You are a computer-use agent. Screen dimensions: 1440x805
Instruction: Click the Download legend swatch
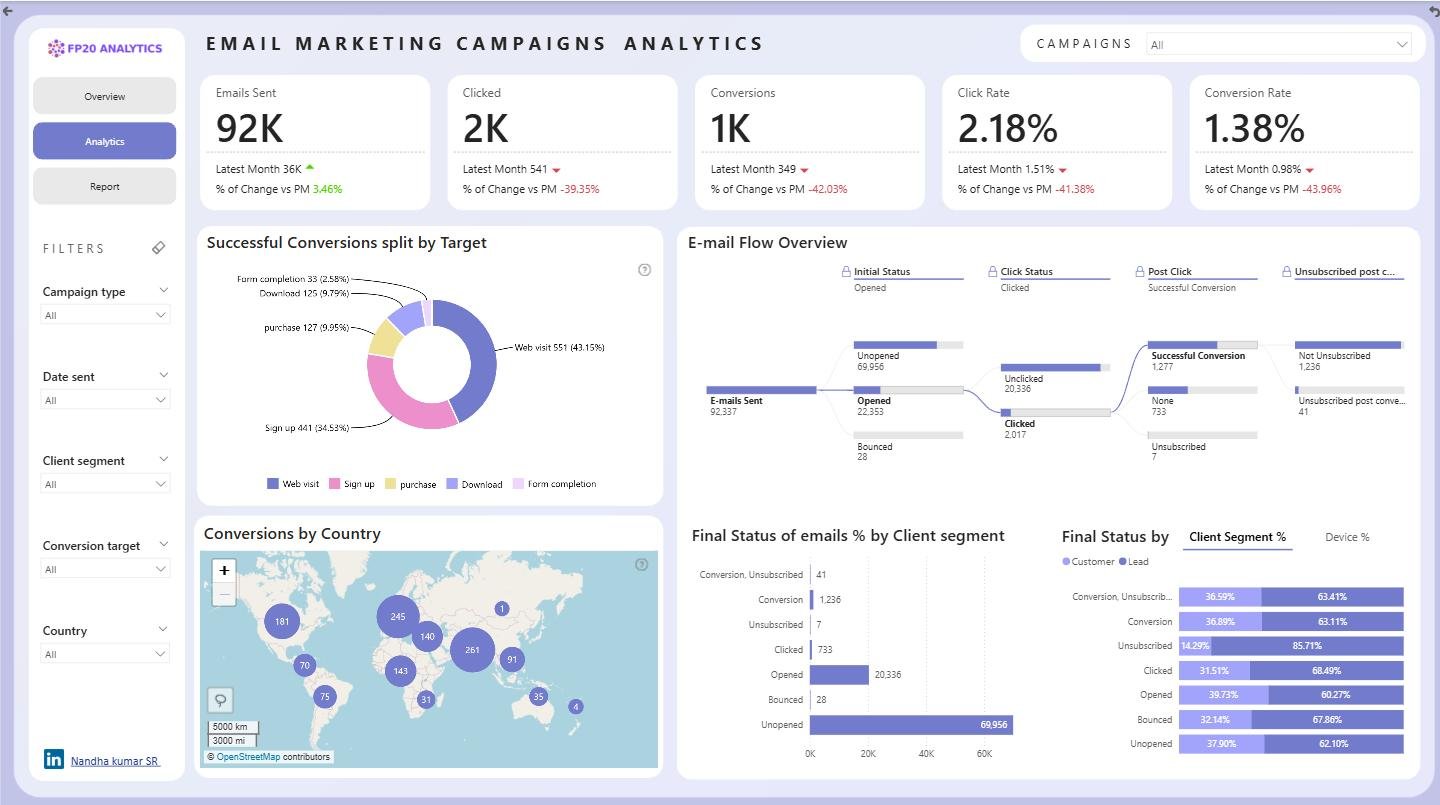[x=452, y=484]
